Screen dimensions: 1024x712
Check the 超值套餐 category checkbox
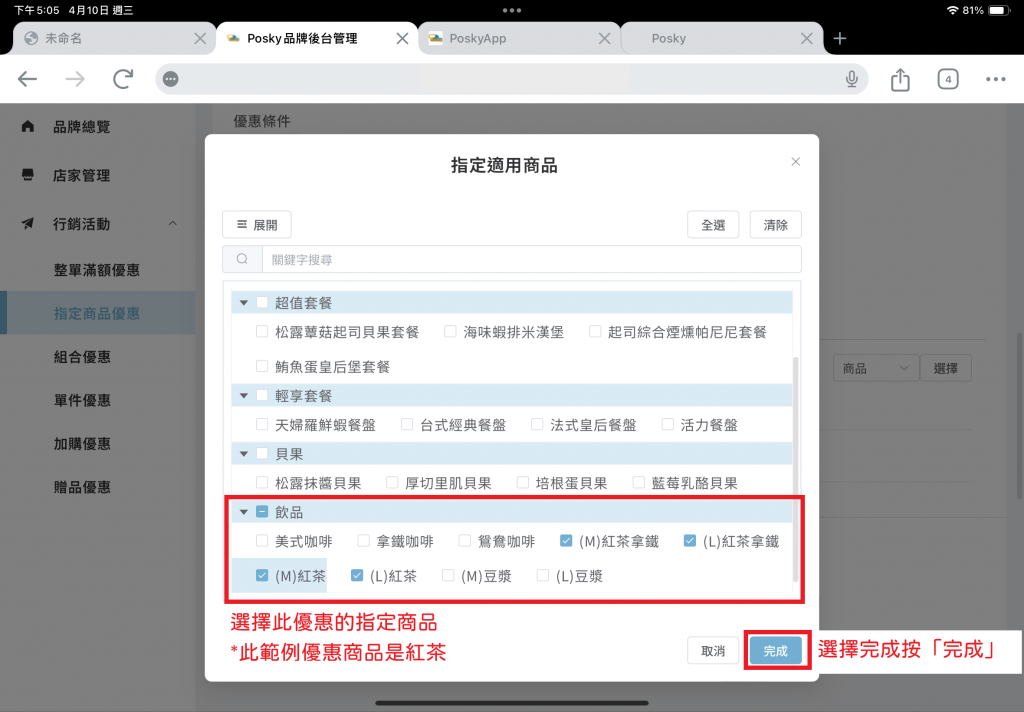point(262,302)
